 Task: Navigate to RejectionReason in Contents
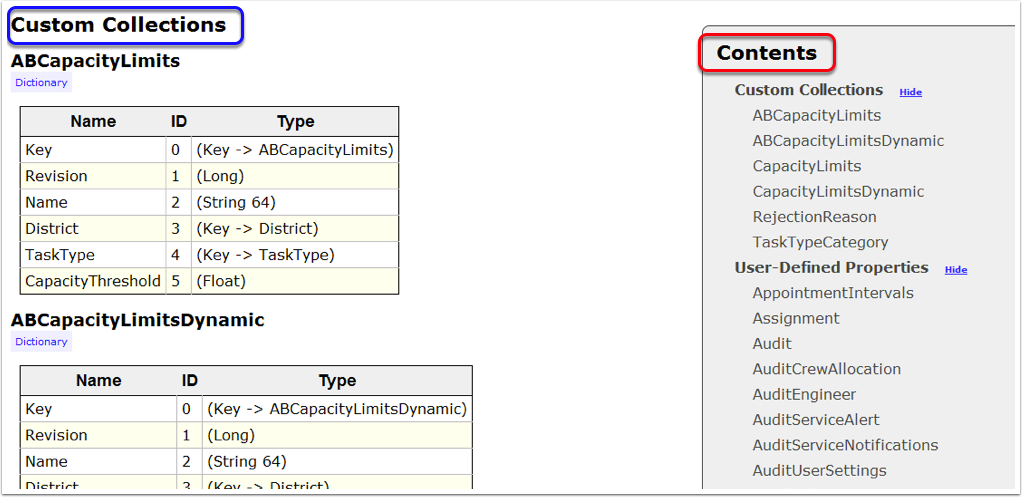coord(814,217)
